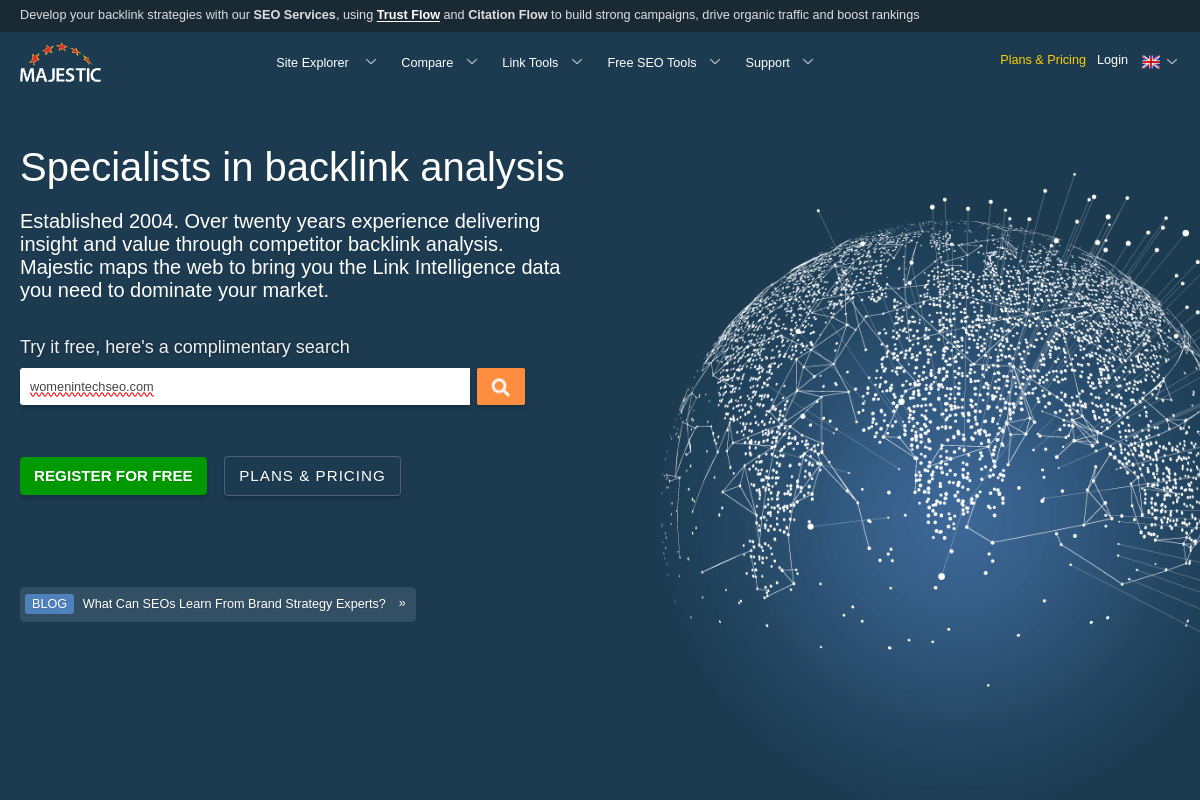Expand the Compare menu chevron
Screen dimensions: 1200x800
[x=472, y=62]
